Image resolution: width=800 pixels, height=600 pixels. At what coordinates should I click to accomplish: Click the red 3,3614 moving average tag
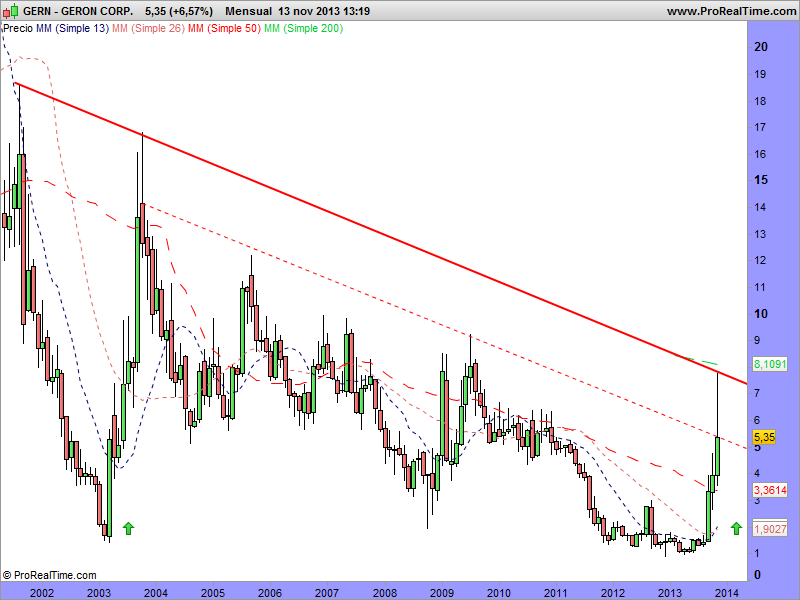[x=770, y=490]
